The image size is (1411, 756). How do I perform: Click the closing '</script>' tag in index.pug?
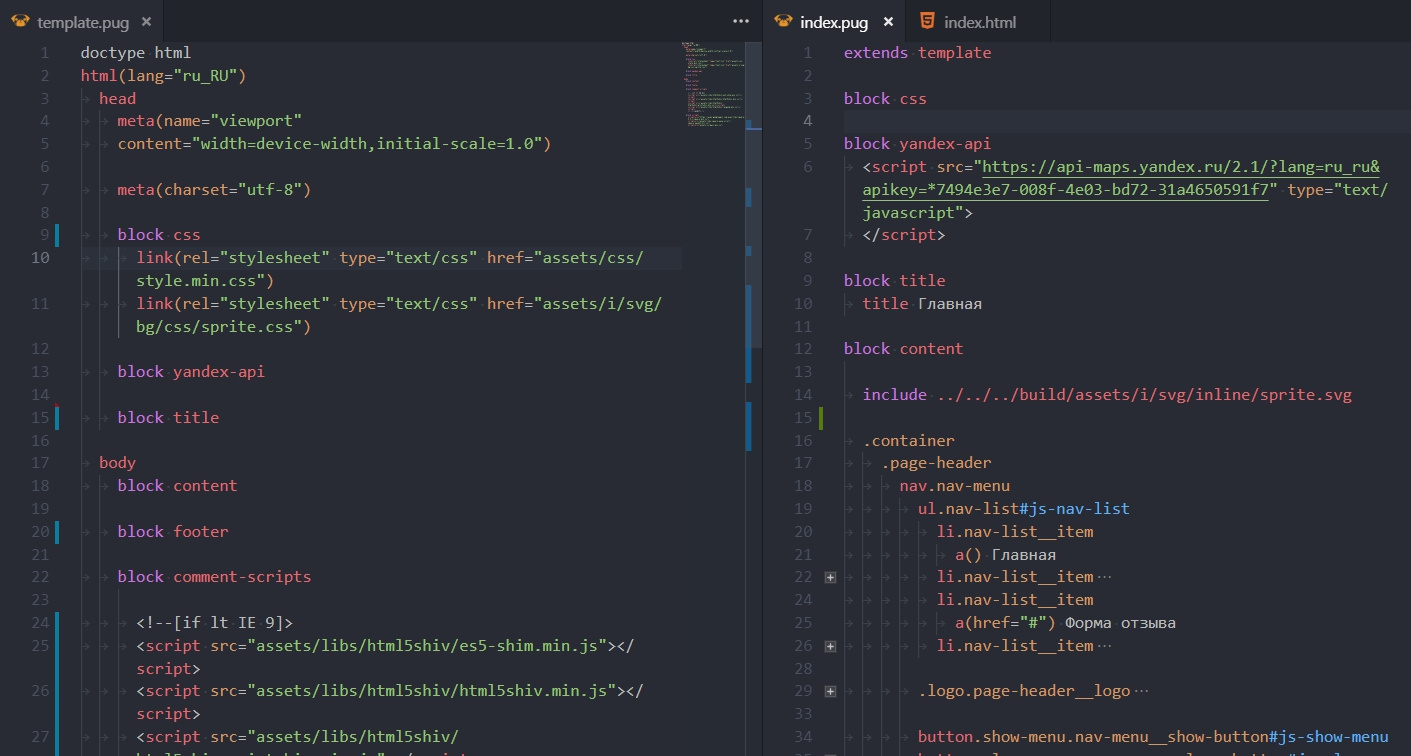(903, 235)
